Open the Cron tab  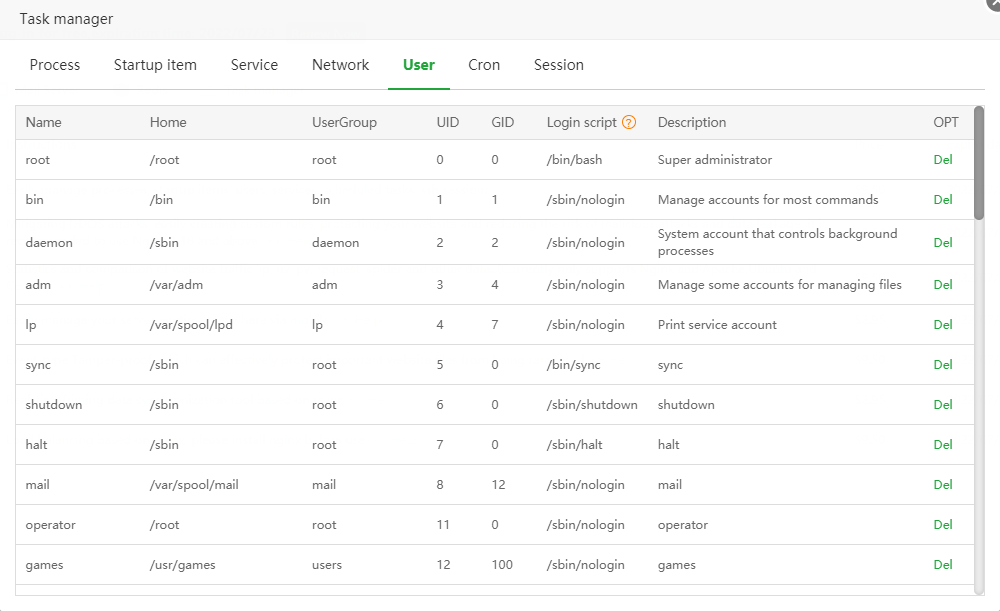point(484,65)
